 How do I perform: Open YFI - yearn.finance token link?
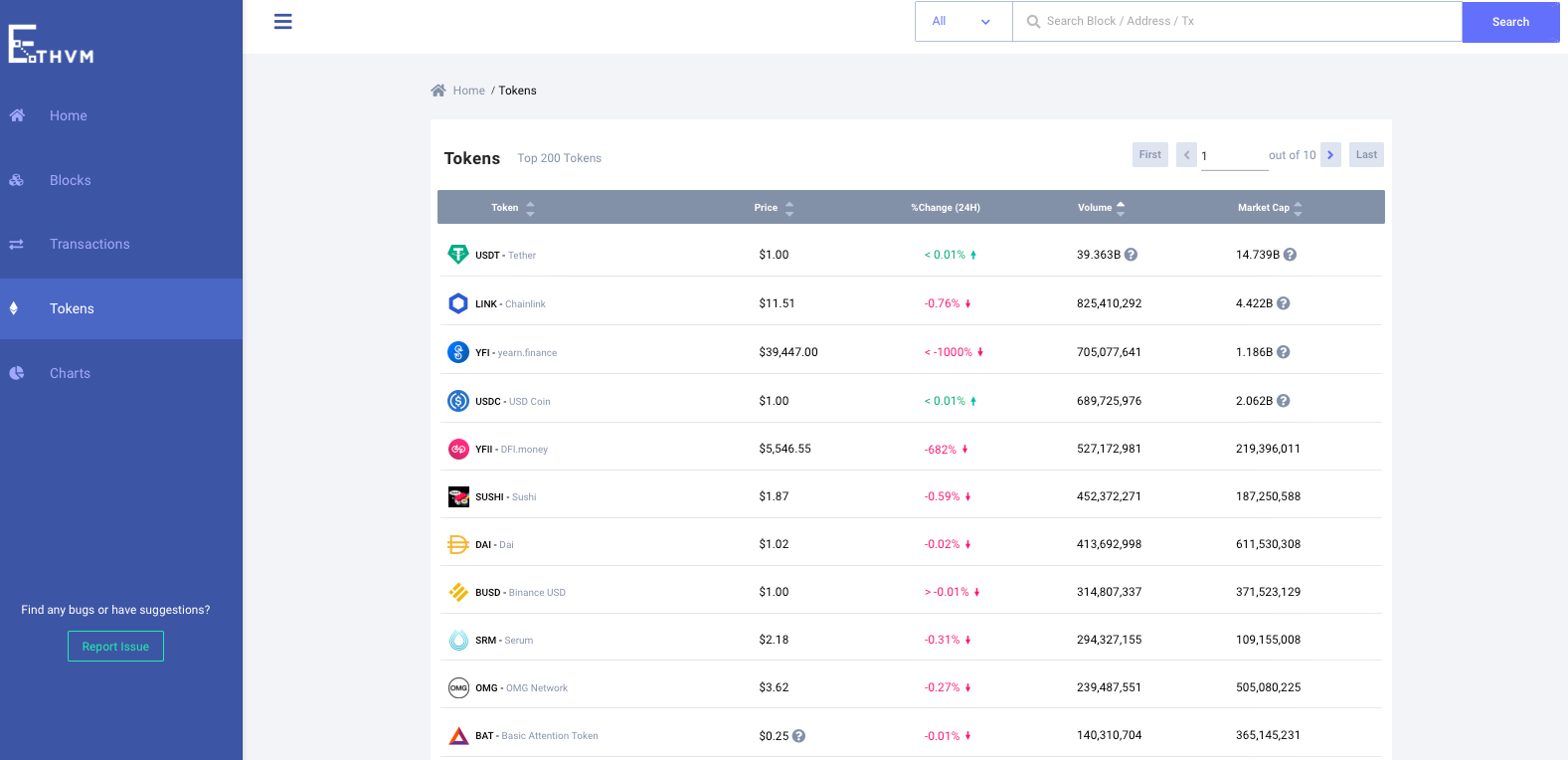coord(516,353)
